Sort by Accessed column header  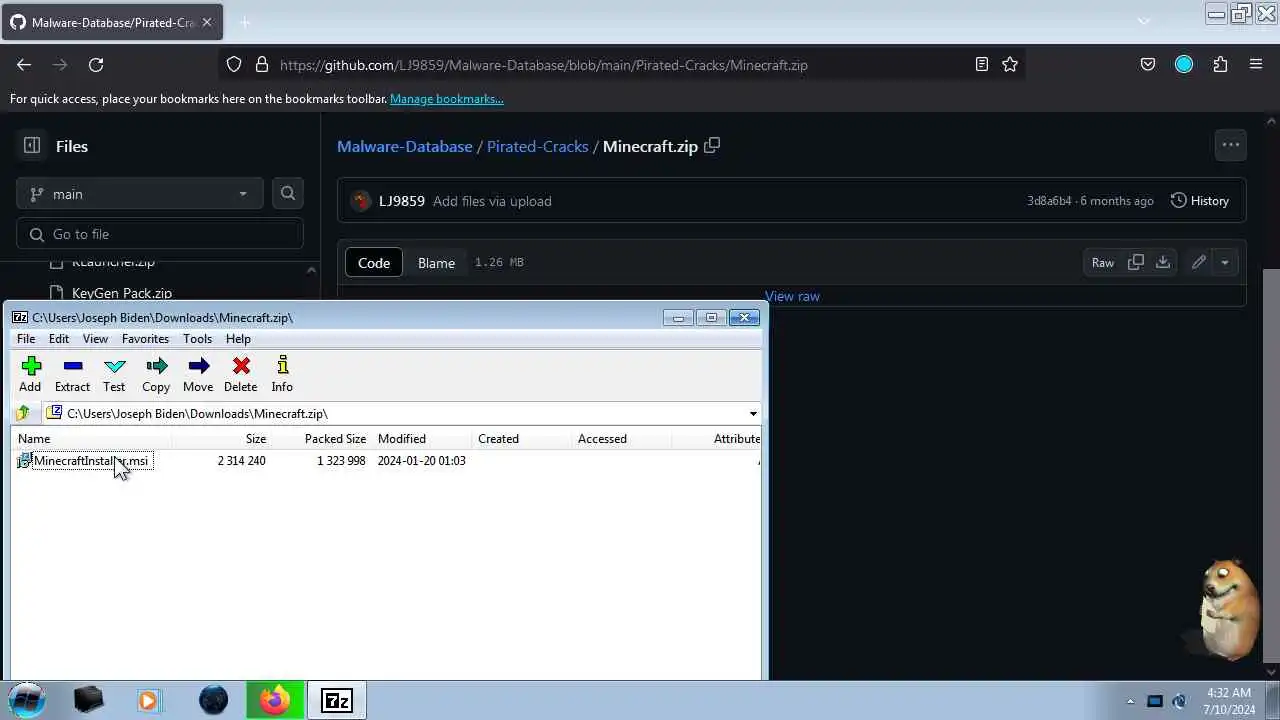point(622,439)
